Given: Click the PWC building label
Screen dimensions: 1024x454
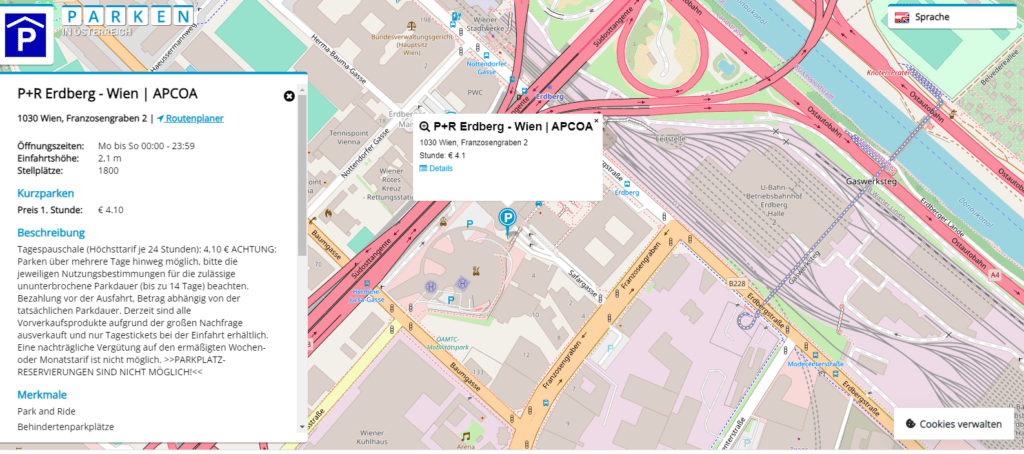Looking at the screenshot, I should coord(475,92).
